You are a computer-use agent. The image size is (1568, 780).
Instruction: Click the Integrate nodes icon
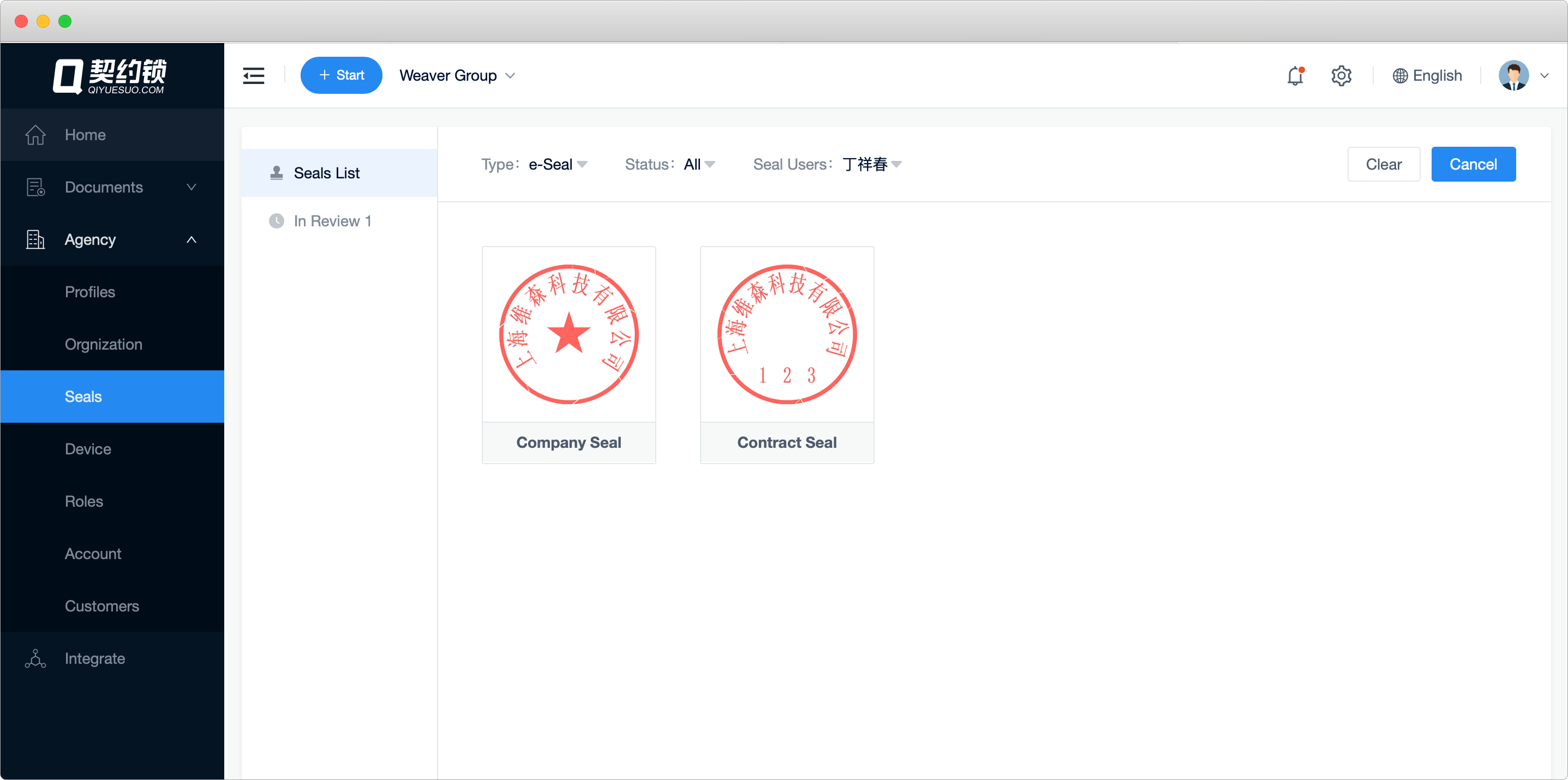pyautogui.click(x=35, y=658)
